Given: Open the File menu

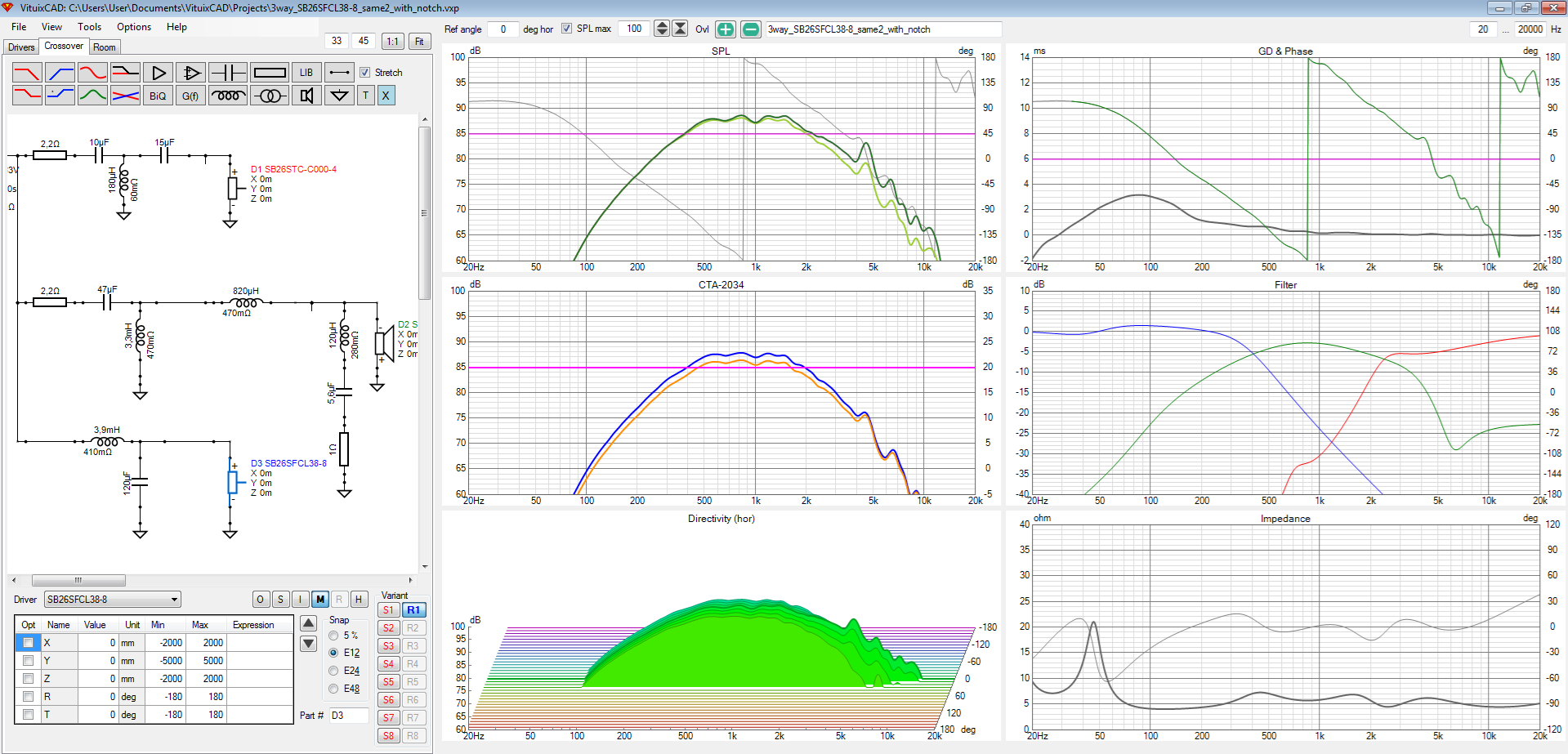Looking at the screenshot, I should coord(19,27).
